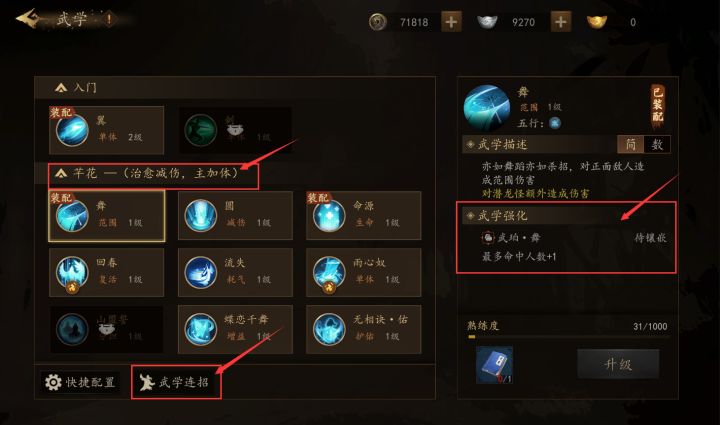Choose the 固 damage-reduction skill

[x=235, y=216]
